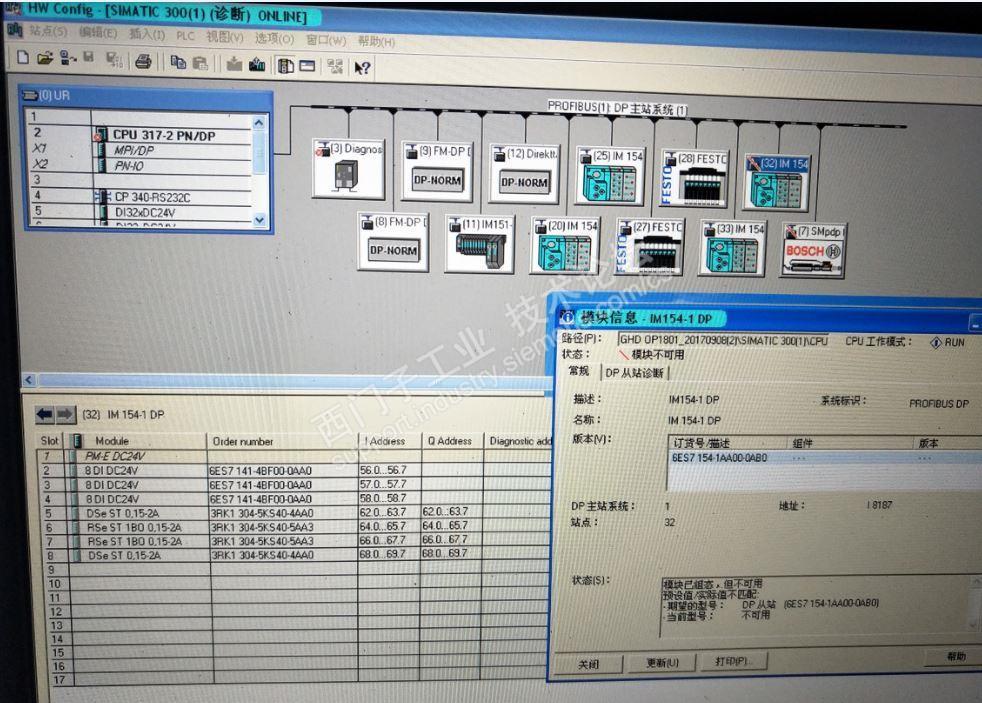Open the 选项(O) Options menu
982x703 pixels.
point(274,39)
